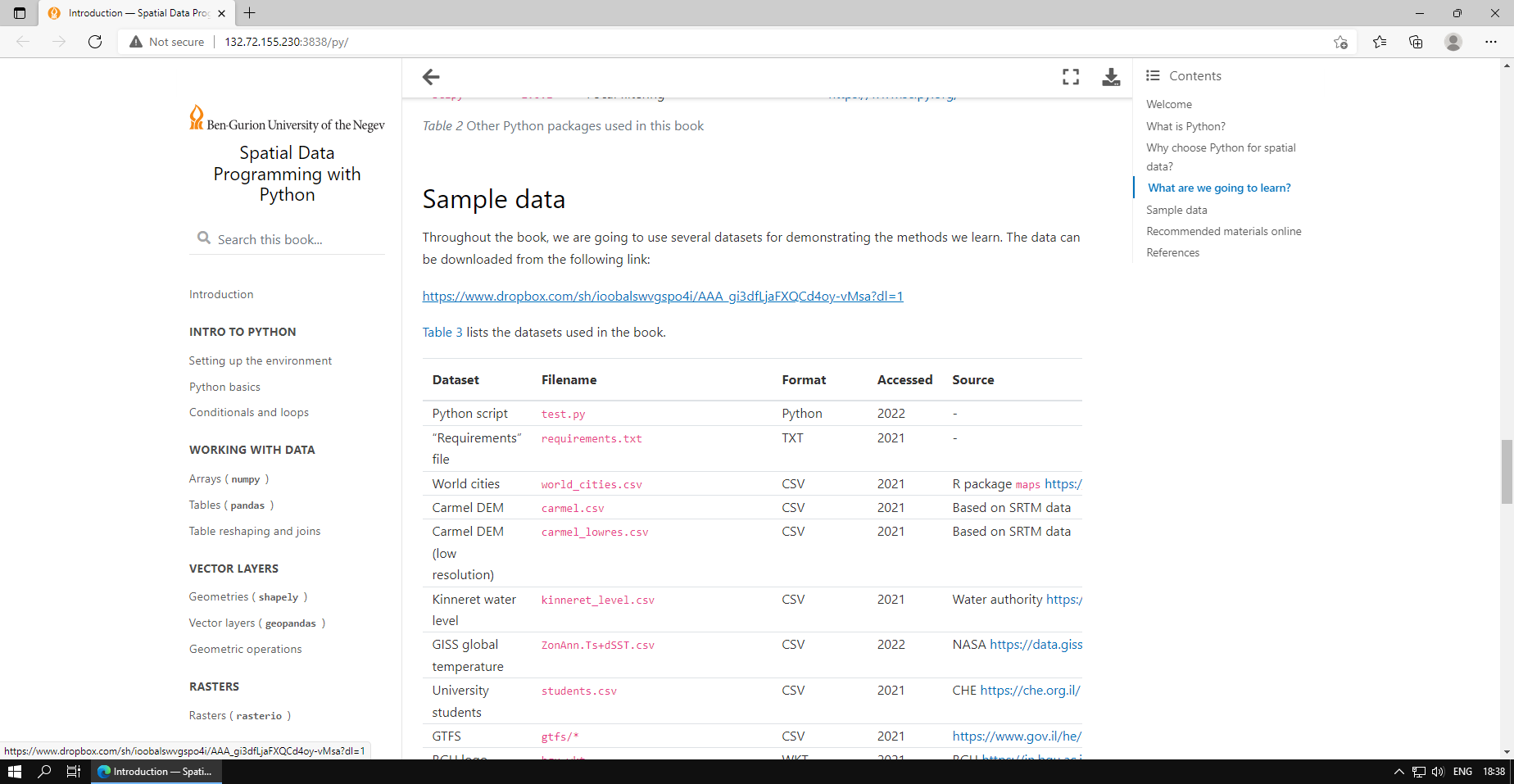This screenshot has width=1514, height=784.
Task: Click the back arrow in the book toolbar
Action: [431, 77]
